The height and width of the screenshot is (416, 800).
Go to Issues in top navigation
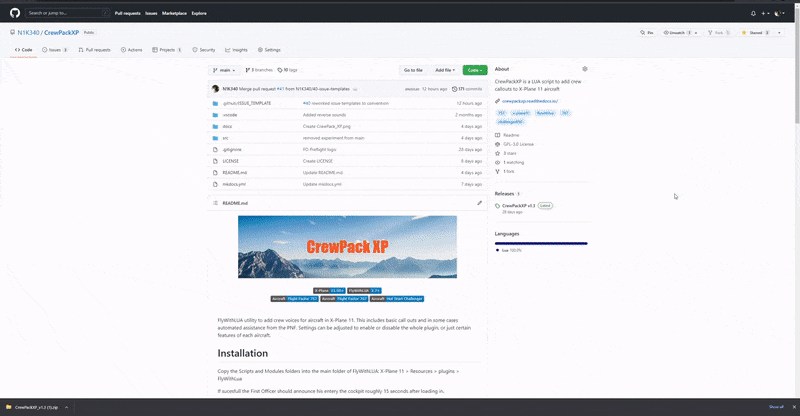click(151, 13)
